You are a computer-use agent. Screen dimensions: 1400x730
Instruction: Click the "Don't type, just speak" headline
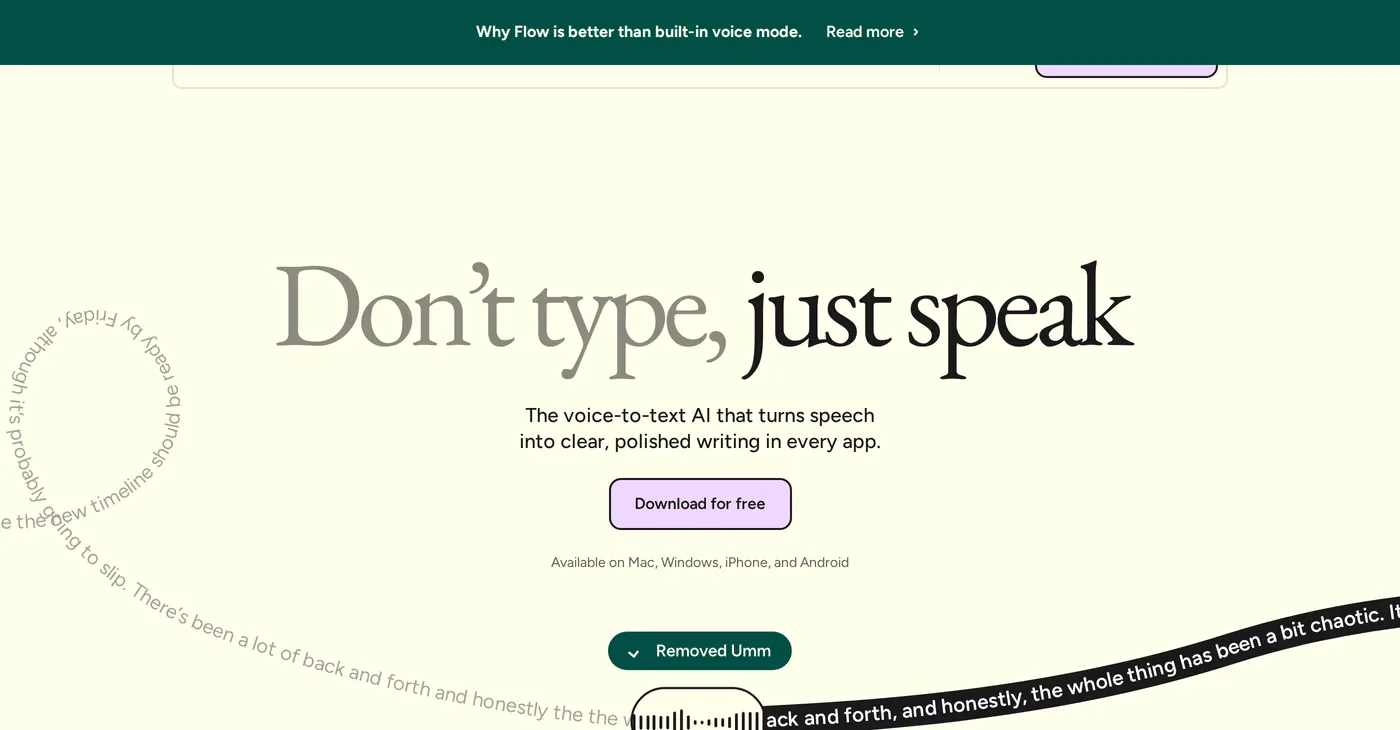point(704,318)
